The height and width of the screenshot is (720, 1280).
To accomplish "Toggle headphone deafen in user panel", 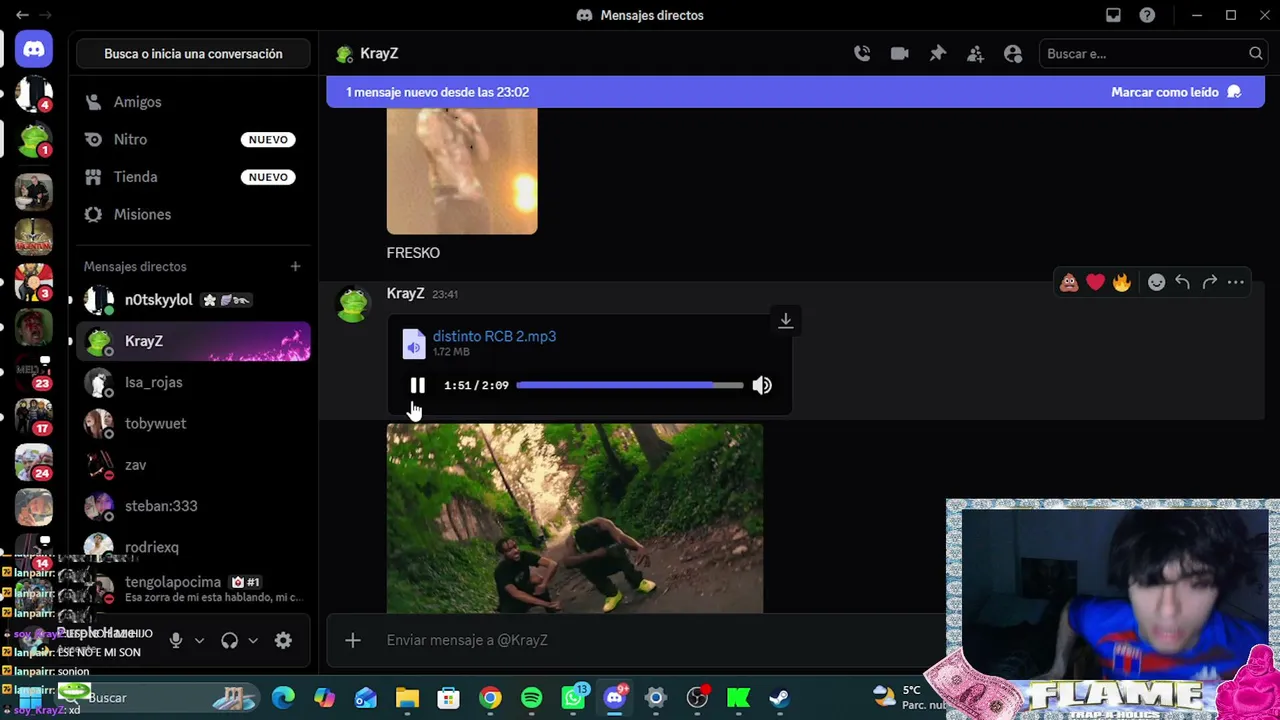I will pyautogui.click(x=230, y=640).
